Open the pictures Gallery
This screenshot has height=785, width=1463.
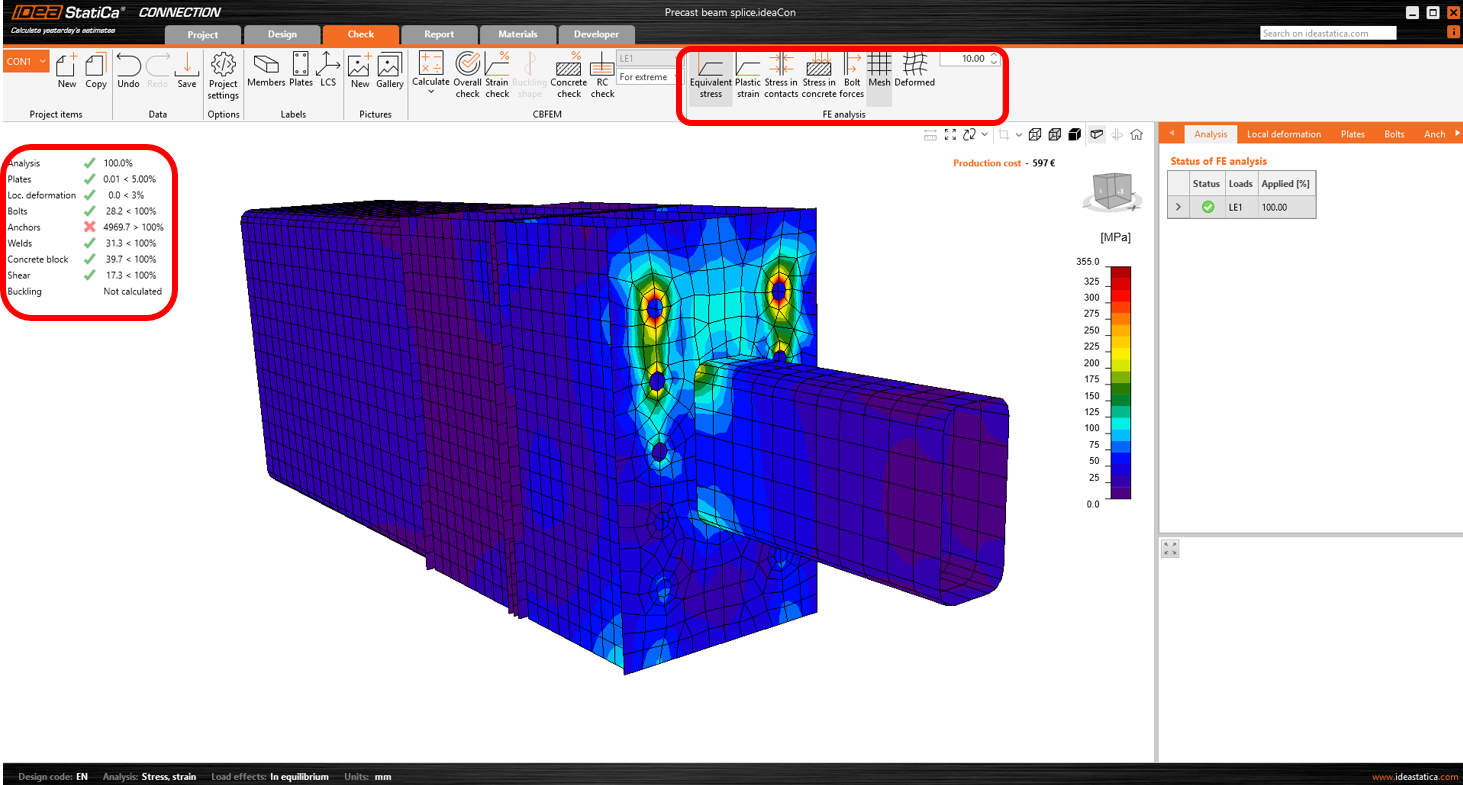coord(389,71)
